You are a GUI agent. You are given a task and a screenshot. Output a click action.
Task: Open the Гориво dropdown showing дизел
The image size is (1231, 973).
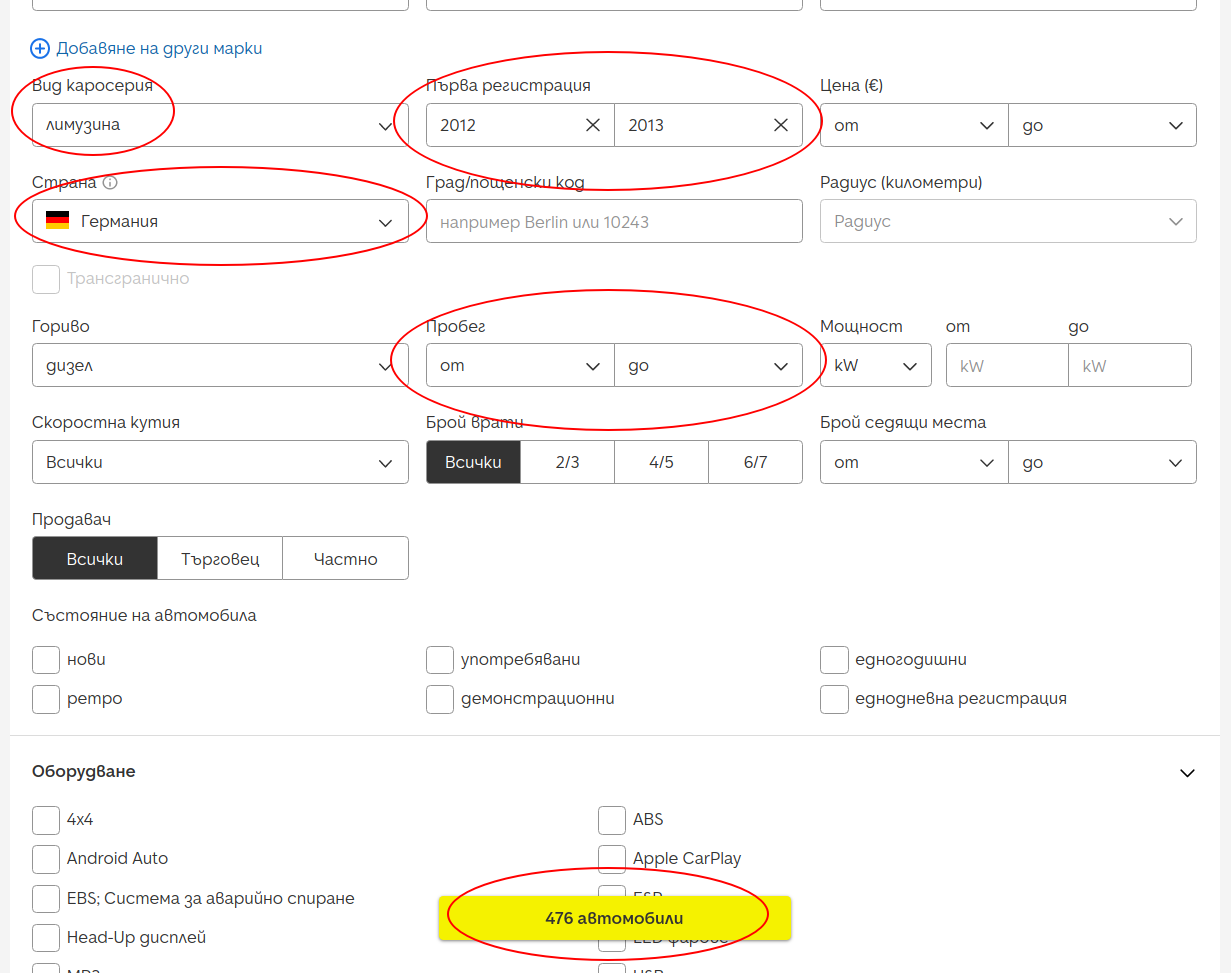point(220,366)
